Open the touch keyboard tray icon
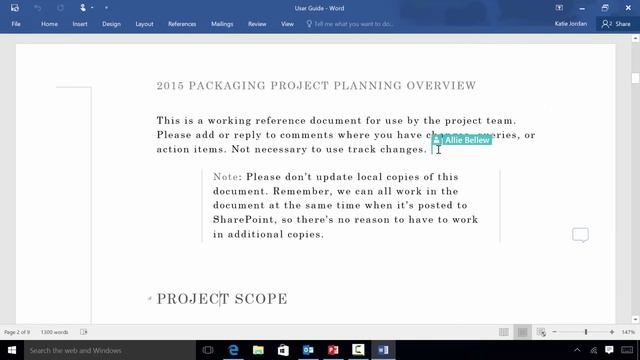Image resolution: width=640 pixels, height=360 pixels. [x=627, y=350]
